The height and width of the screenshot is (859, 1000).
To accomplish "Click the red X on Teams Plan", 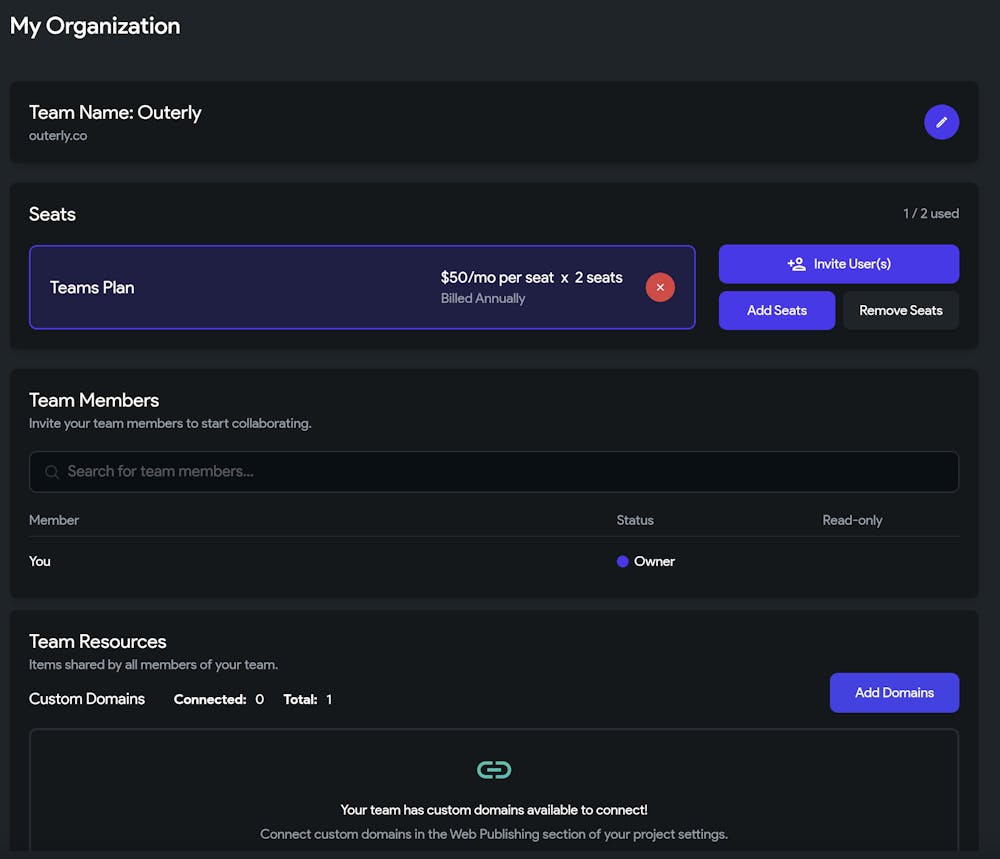I will [x=660, y=287].
